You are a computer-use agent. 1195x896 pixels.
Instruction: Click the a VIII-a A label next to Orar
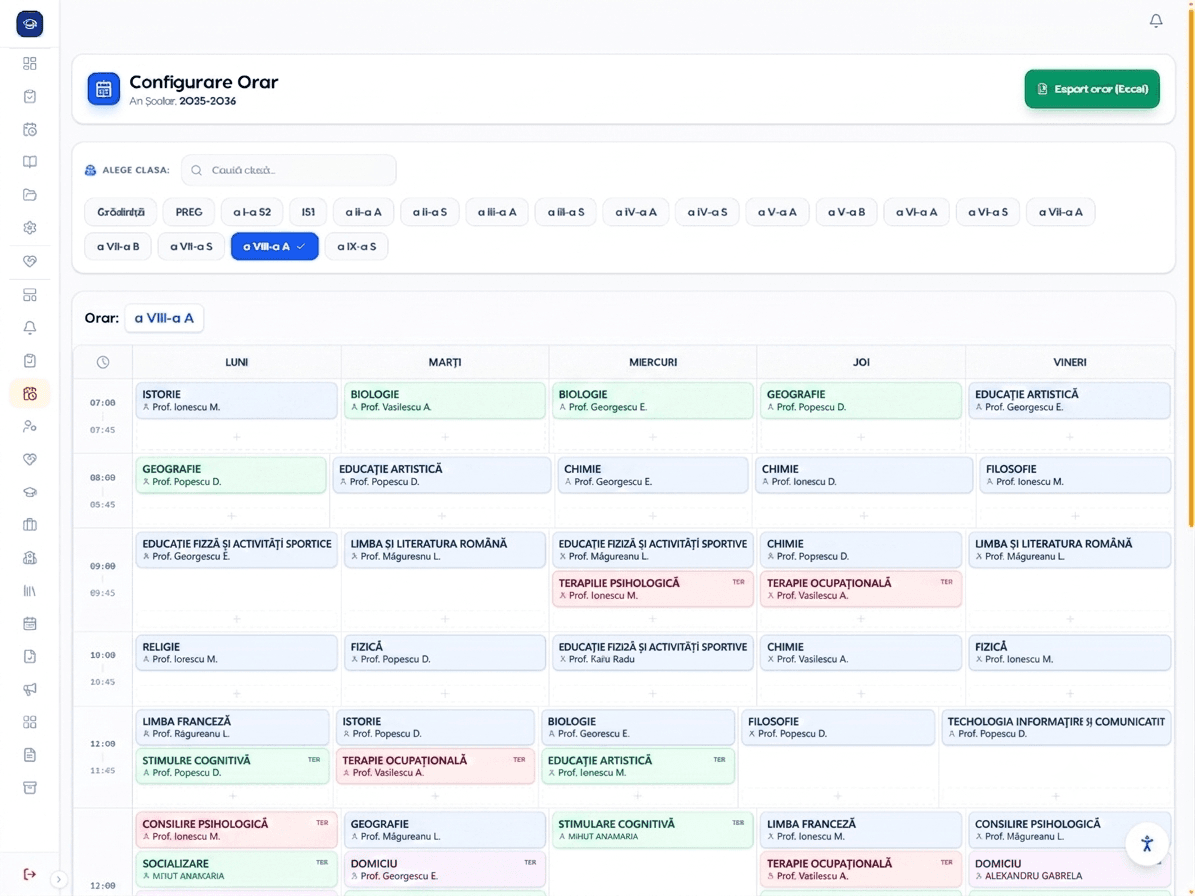coord(164,318)
